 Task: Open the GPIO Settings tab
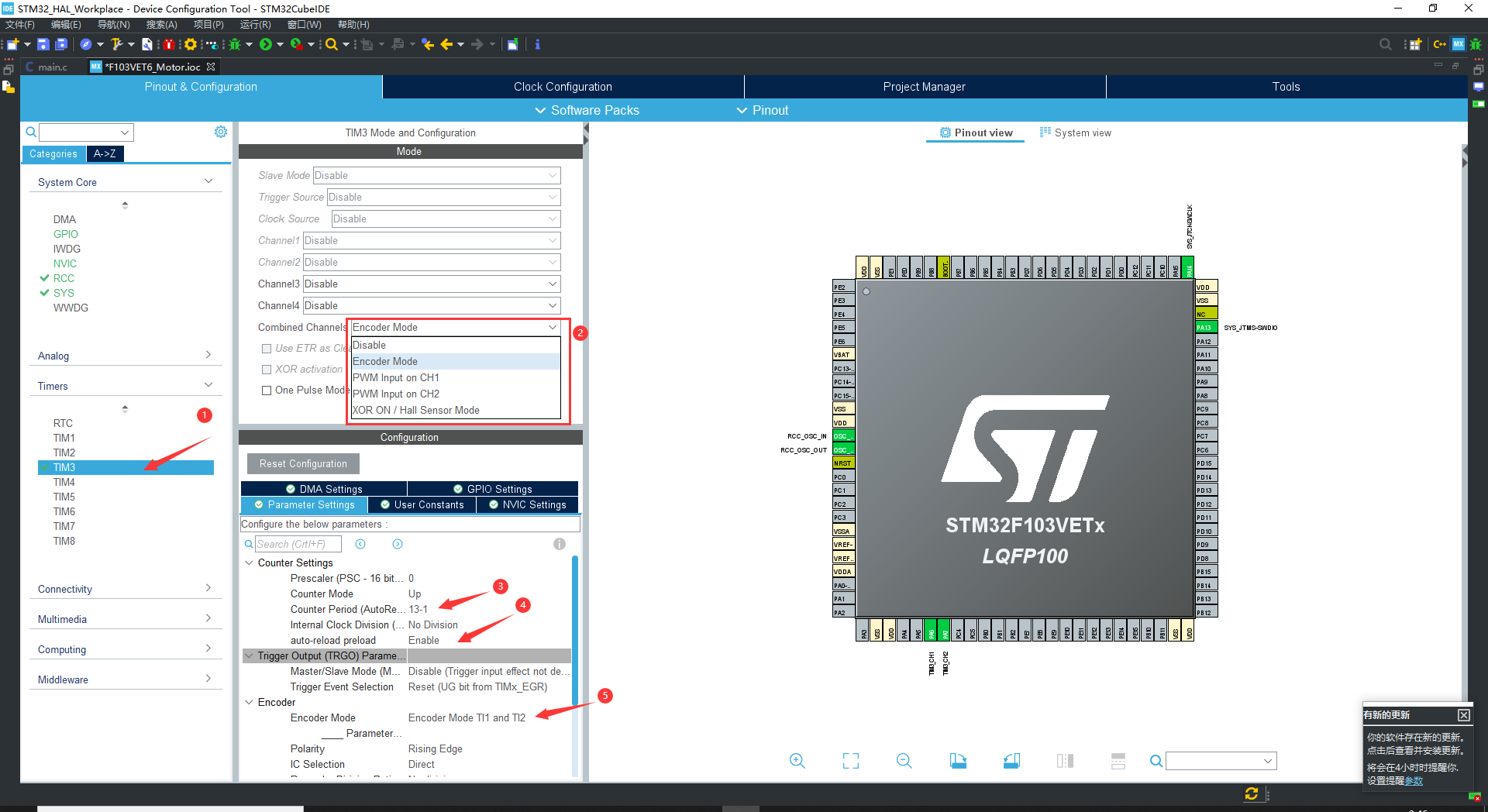click(493, 489)
